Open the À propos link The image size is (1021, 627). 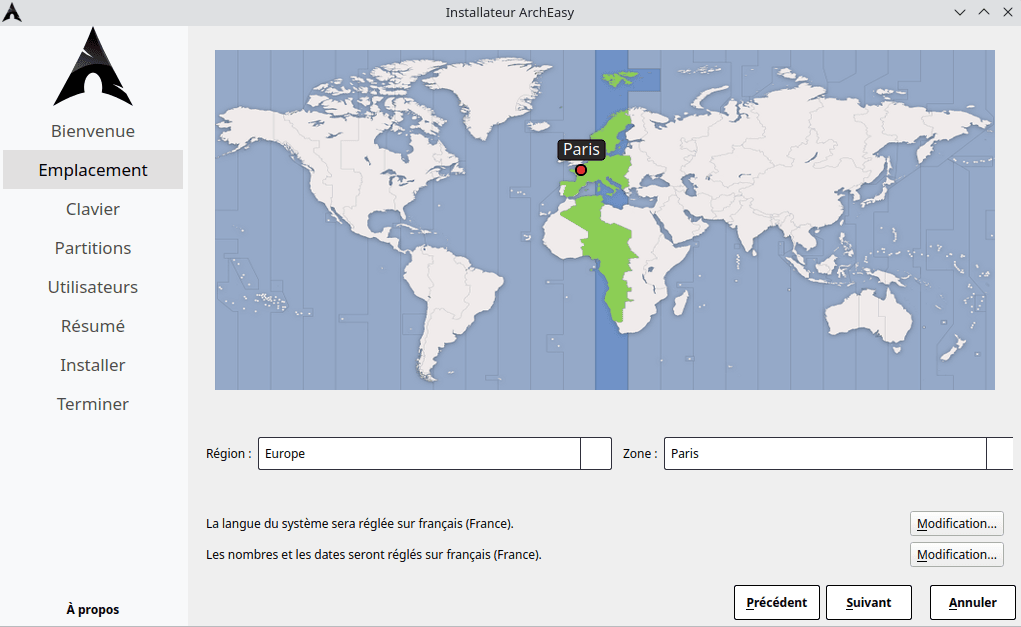tap(93, 609)
